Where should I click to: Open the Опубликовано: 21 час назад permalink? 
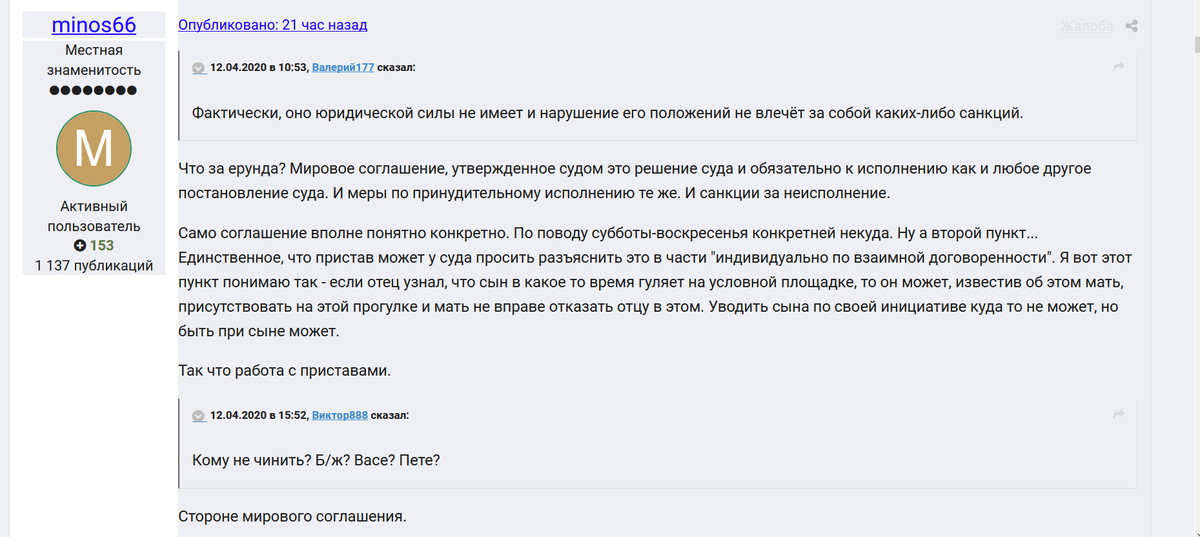pos(273,25)
